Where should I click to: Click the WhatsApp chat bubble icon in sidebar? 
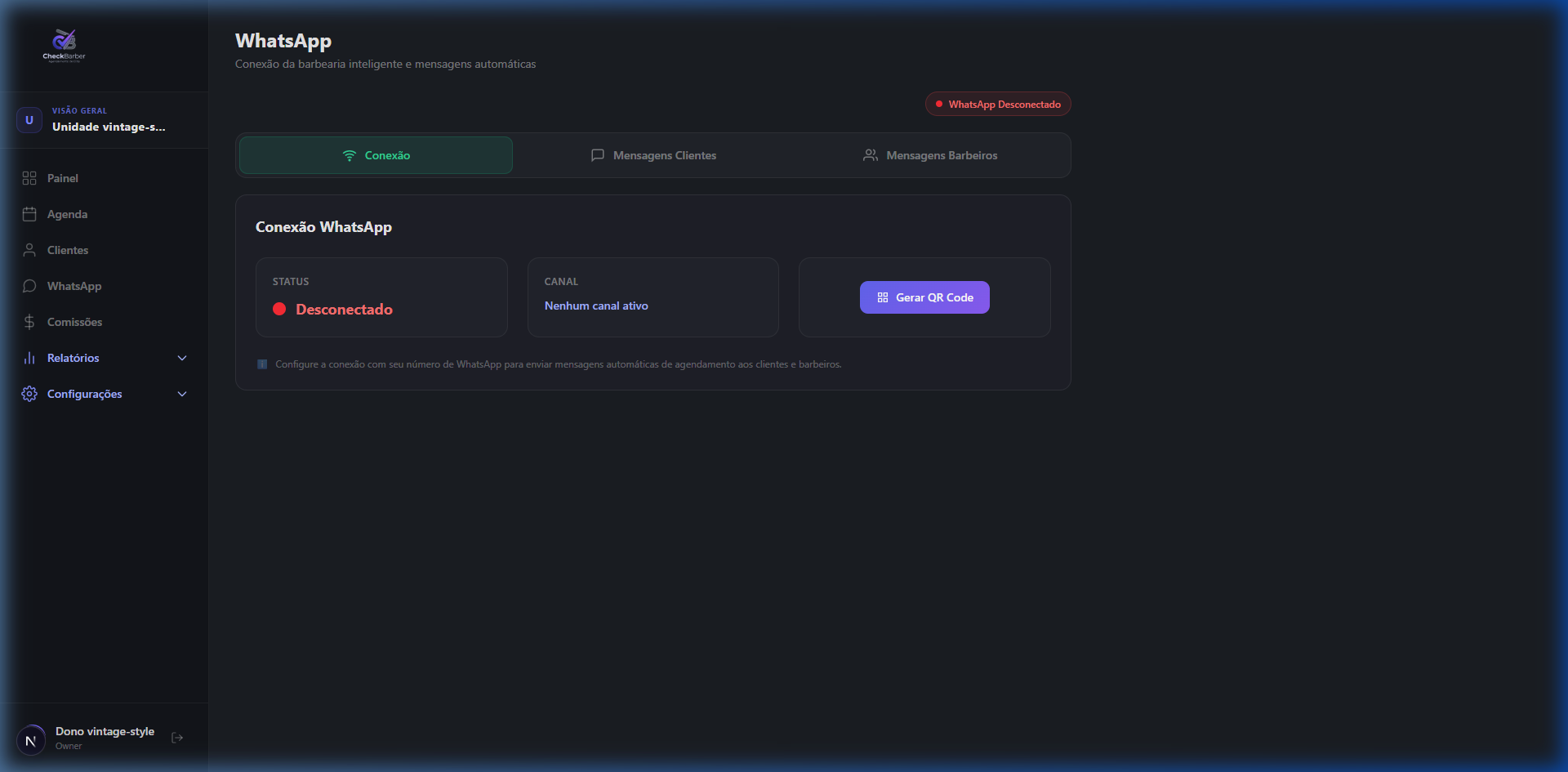pyautogui.click(x=29, y=286)
